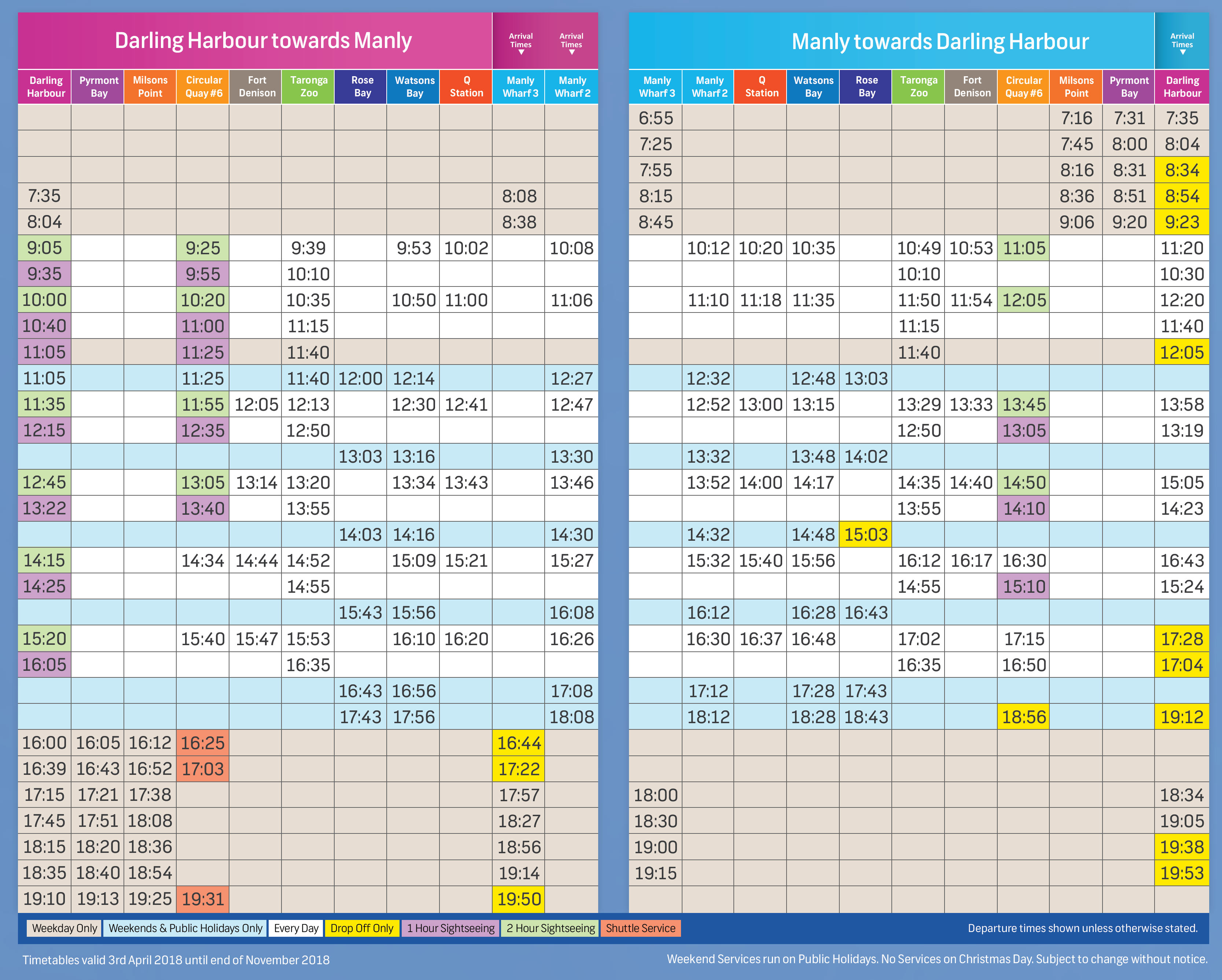Click the purple 13:05 Circular Quay time
The image size is (1222, 980).
[x=1024, y=430]
